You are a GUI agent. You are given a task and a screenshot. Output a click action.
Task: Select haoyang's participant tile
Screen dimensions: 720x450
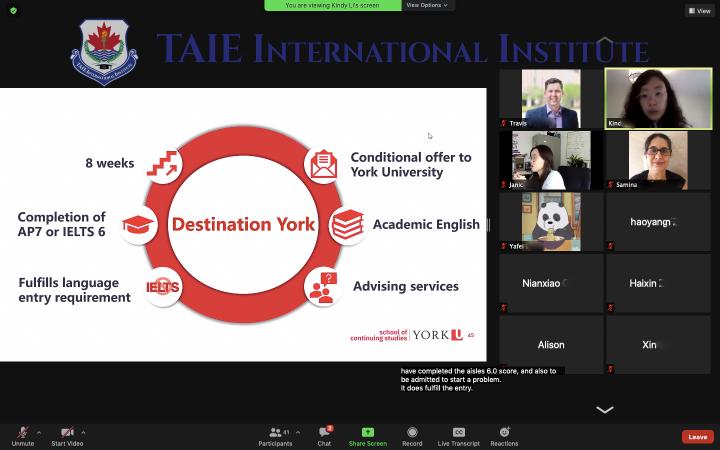pos(658,222)
